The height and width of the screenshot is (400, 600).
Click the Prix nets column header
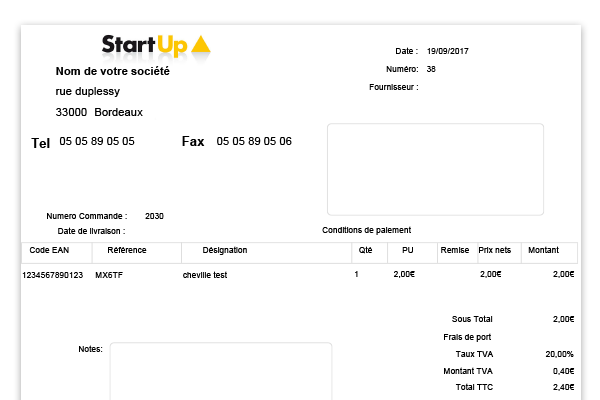(495, 250)
